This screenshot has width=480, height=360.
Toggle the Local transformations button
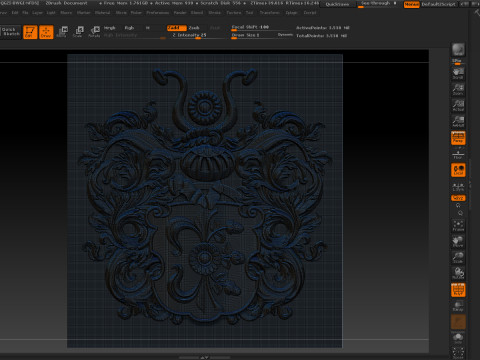[458, 170]
